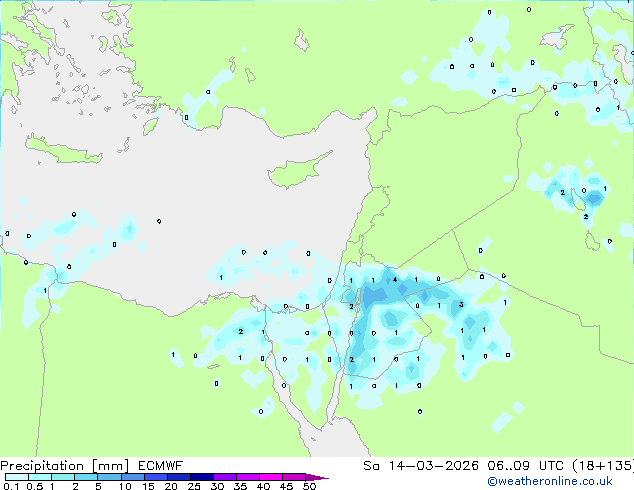The height and width of the screenshot is (490, 634).
Task: Click the legend label '10'
Action: point(125,486)
